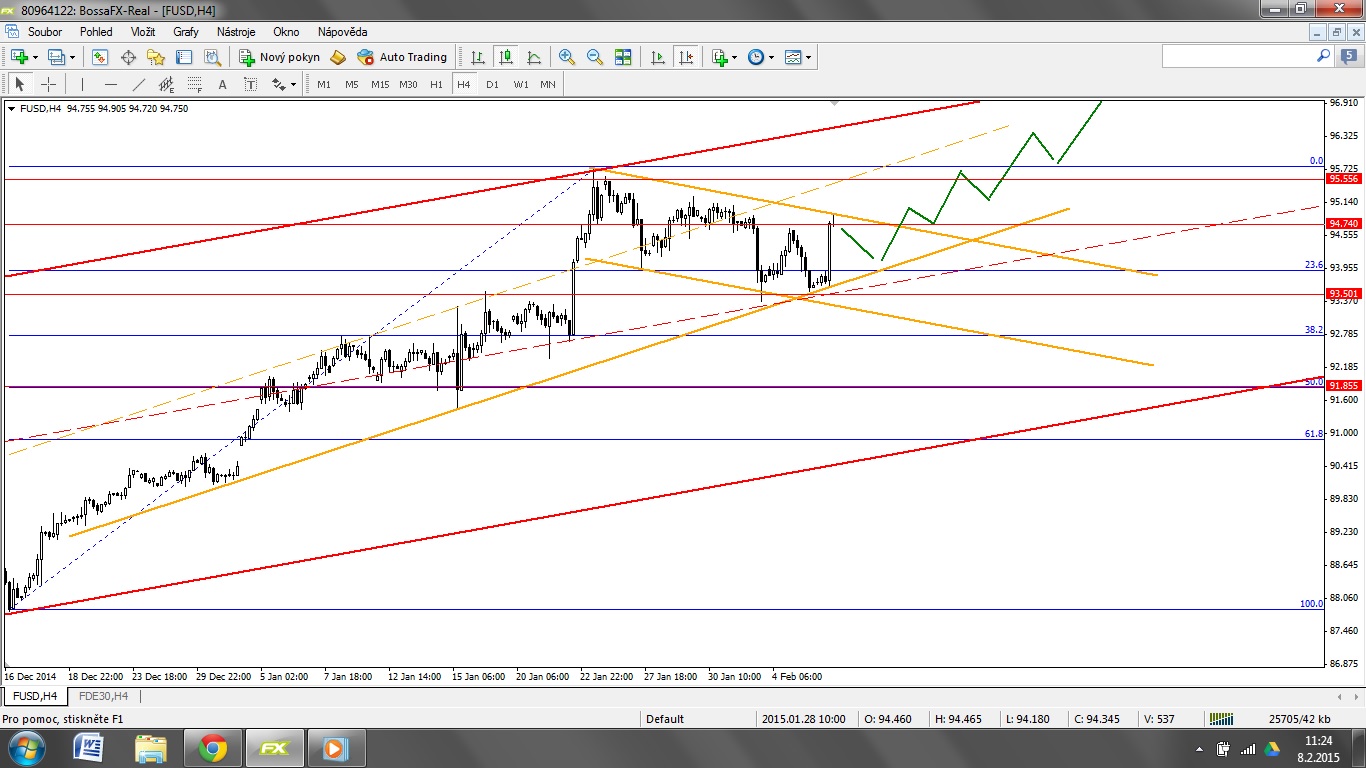Select the Fibonacci retracement tool

coord(194,84)
